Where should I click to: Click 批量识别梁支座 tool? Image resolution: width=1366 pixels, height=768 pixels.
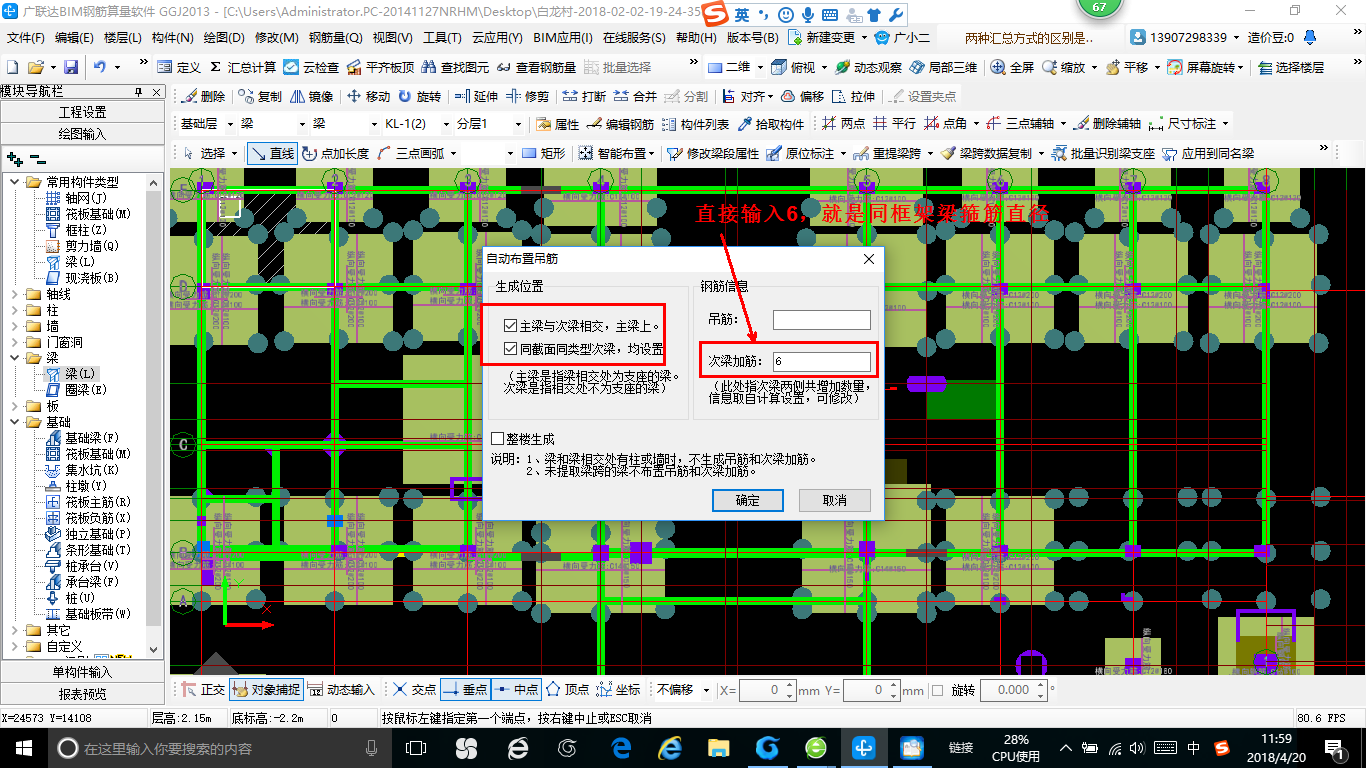[1103, 153]
